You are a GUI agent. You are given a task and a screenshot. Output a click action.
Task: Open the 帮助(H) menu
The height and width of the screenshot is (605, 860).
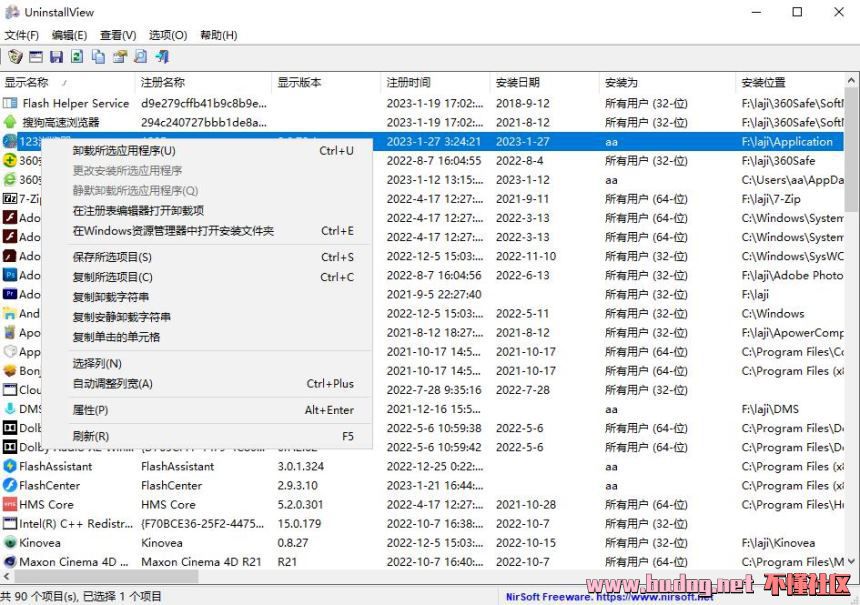218,35
